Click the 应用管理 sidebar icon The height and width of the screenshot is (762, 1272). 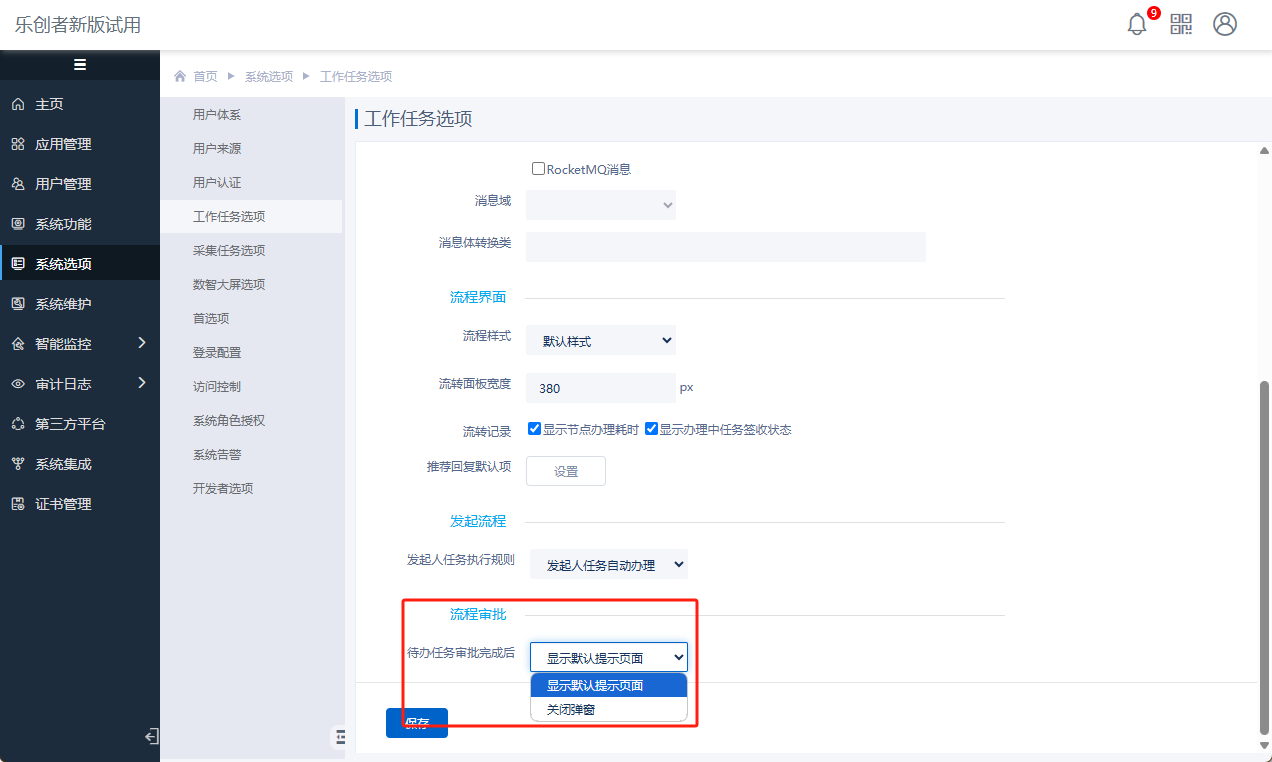(18, 144)
